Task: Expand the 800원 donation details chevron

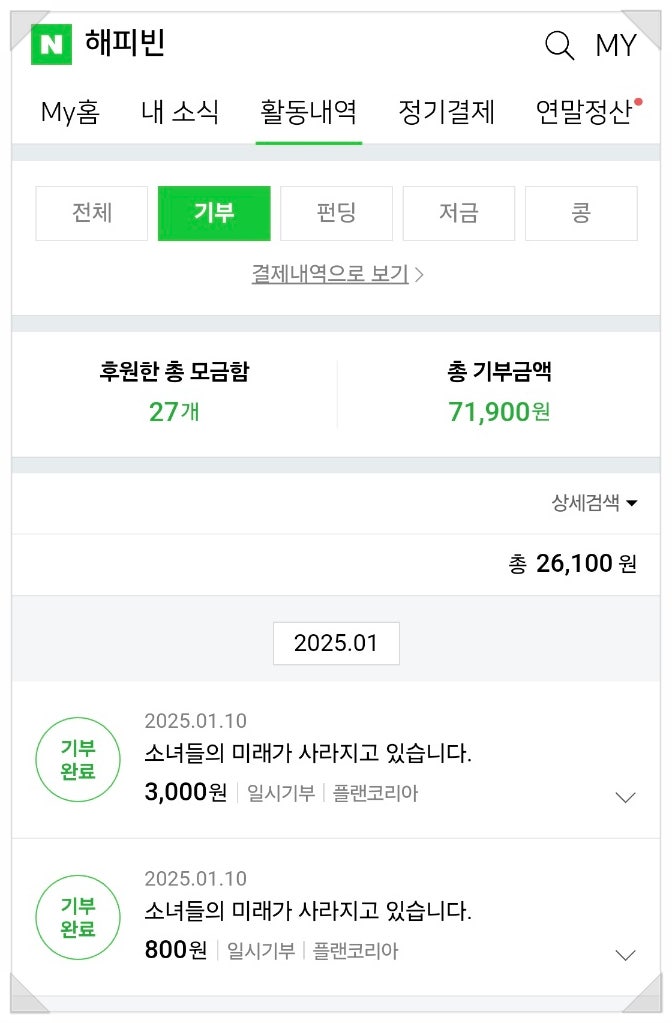Action: [625, 955]
